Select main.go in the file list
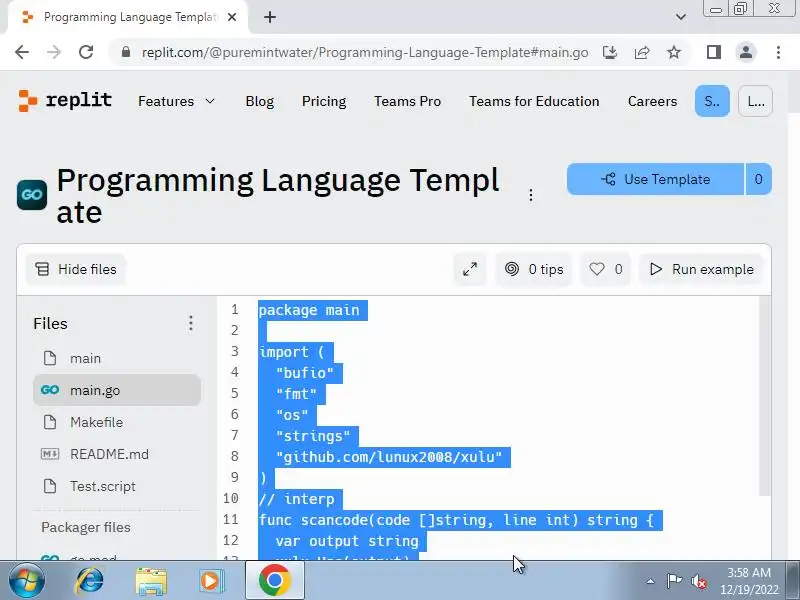 (x=117, y=390)
